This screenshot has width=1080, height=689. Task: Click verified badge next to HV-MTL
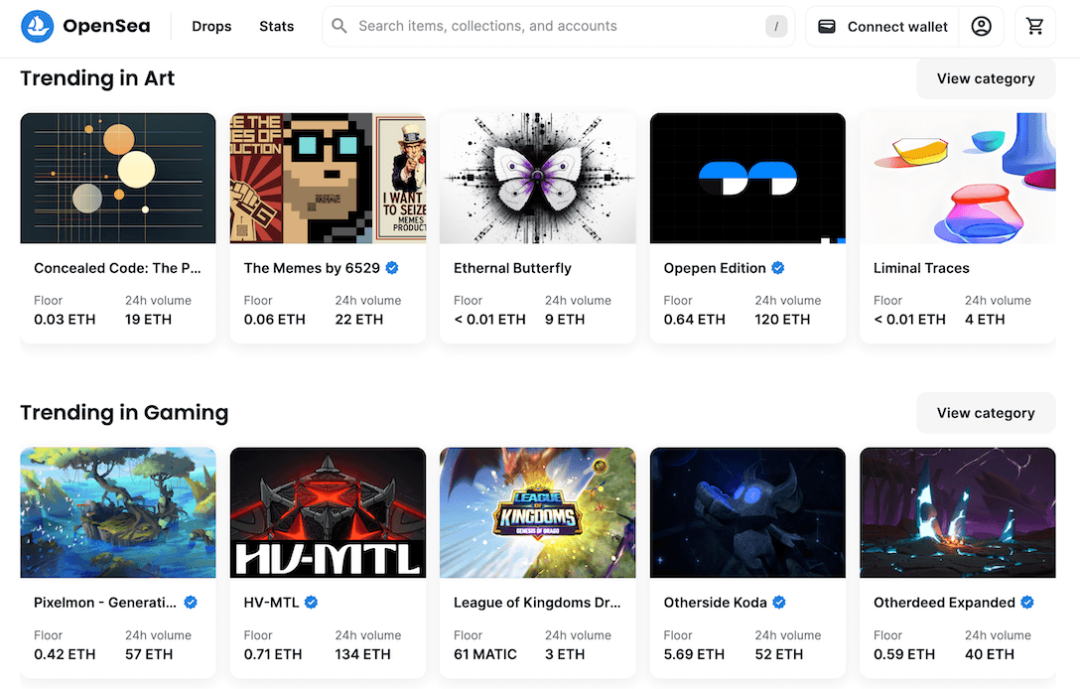311,602
